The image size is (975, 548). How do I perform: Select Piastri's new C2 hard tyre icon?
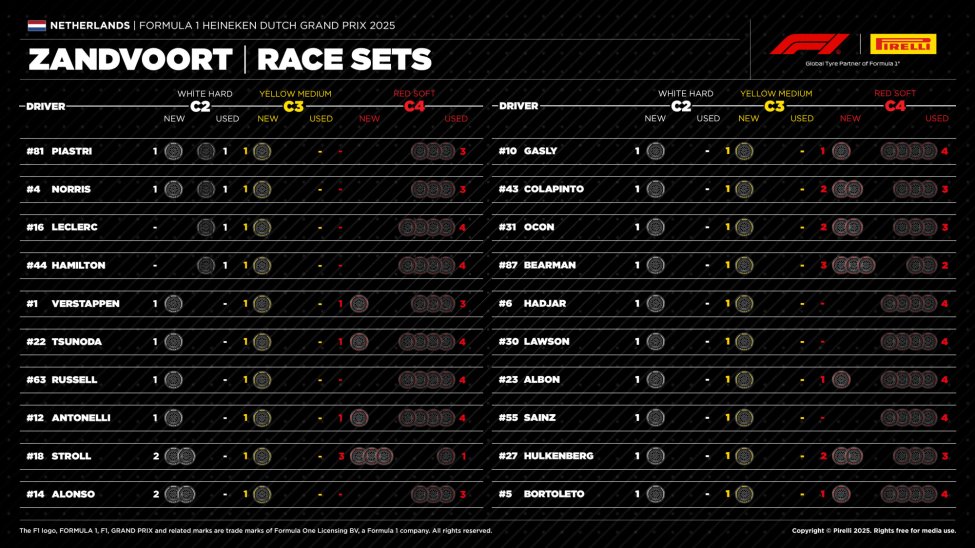point(173,151)
